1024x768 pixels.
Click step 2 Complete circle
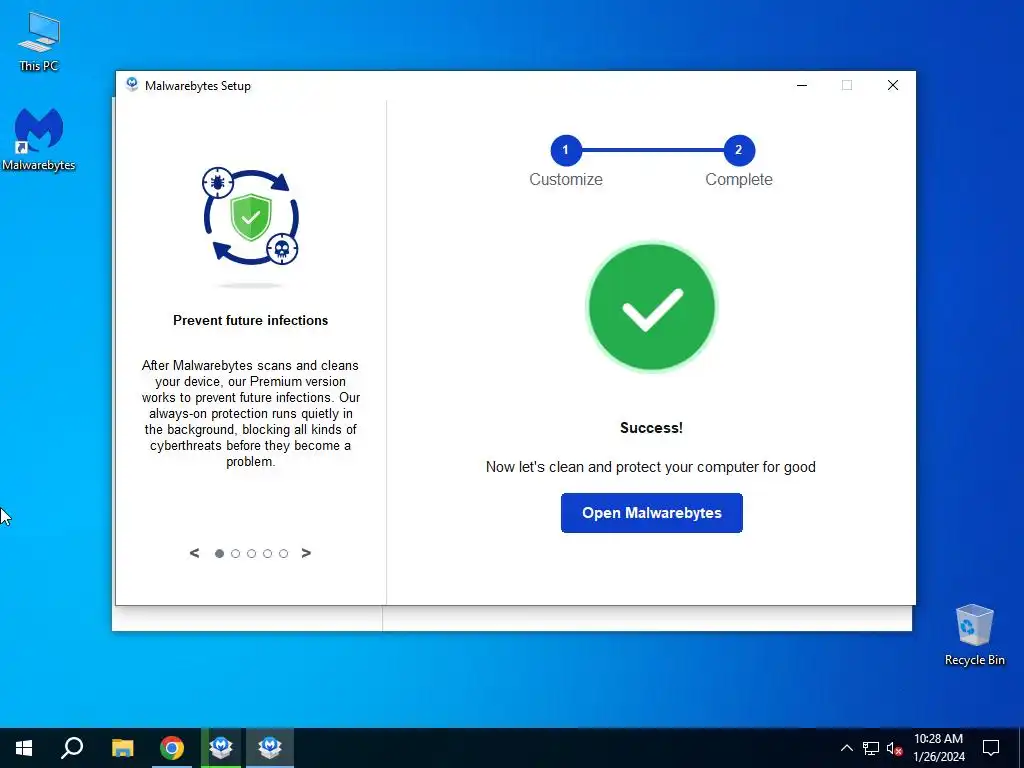tap(739, 150)
